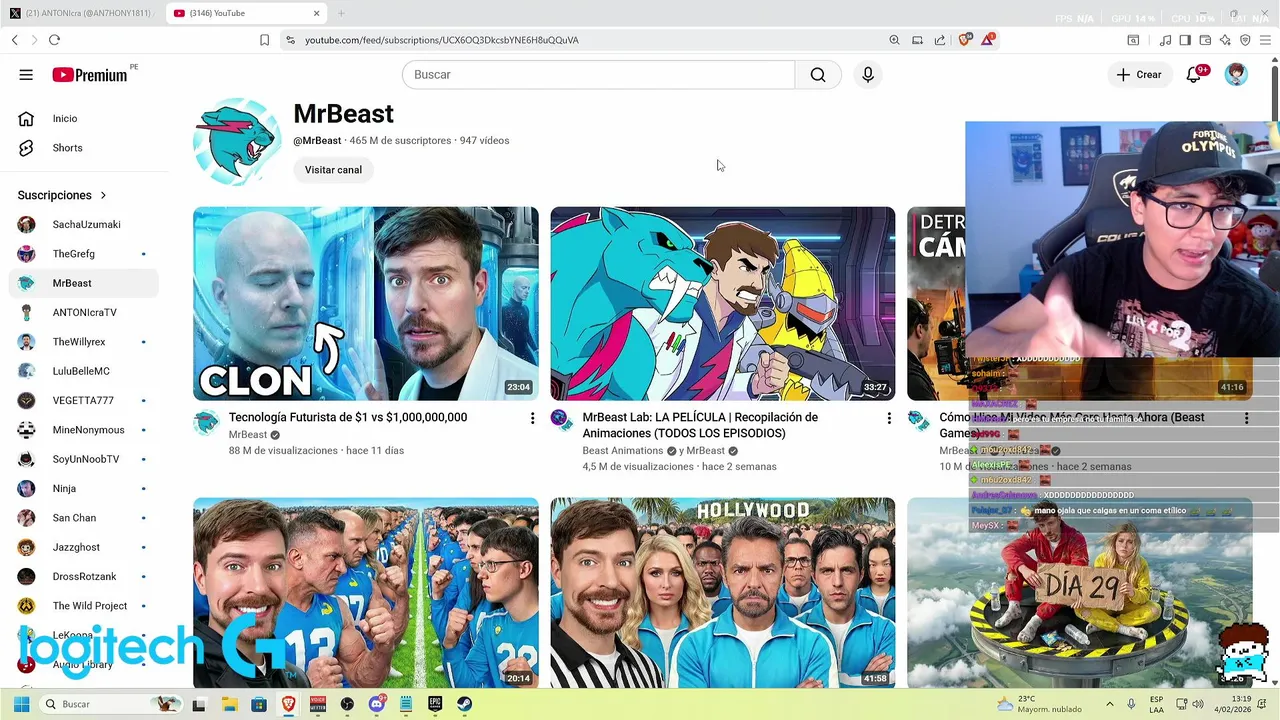Show hidden system tray icons
Screen dimensions: 1280x720
tap(1109, 704)
